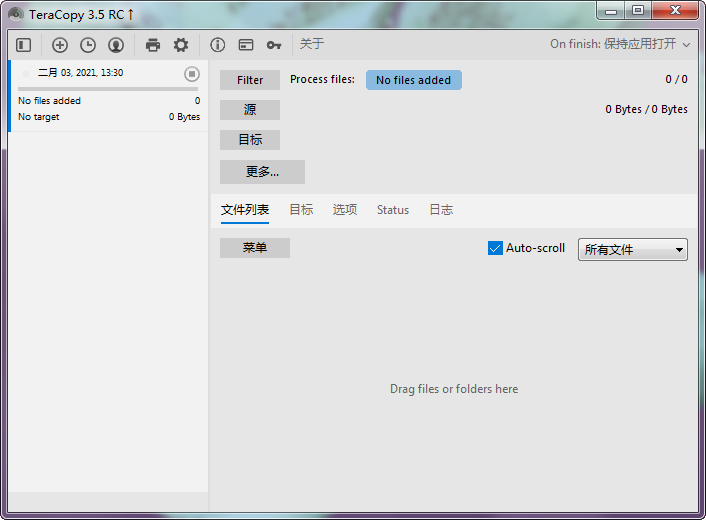Switch to the Status tab

(x=393, y=210)
